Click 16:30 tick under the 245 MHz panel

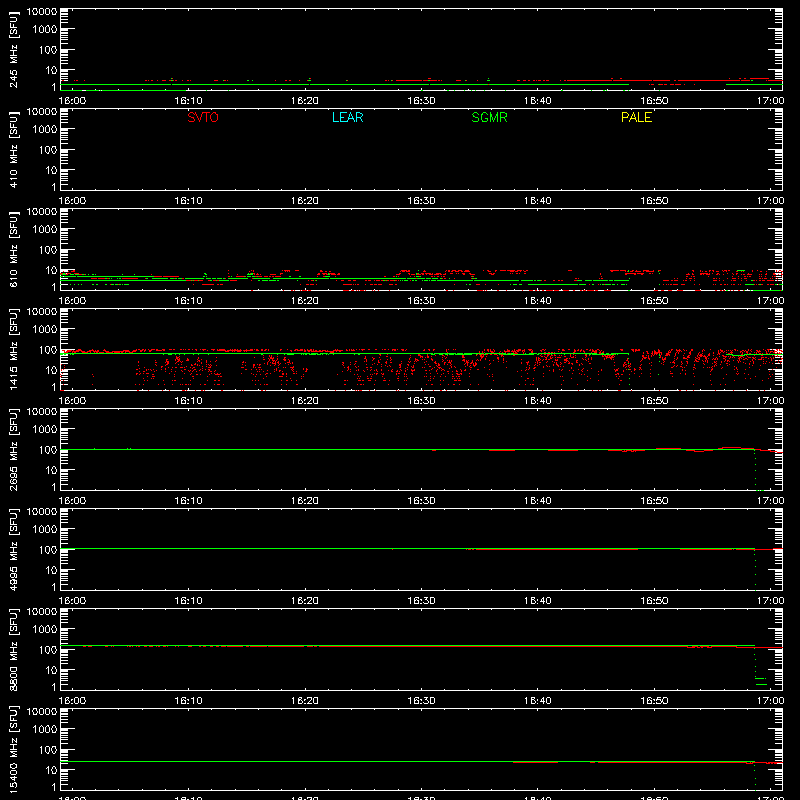click(x=421, y=101)
